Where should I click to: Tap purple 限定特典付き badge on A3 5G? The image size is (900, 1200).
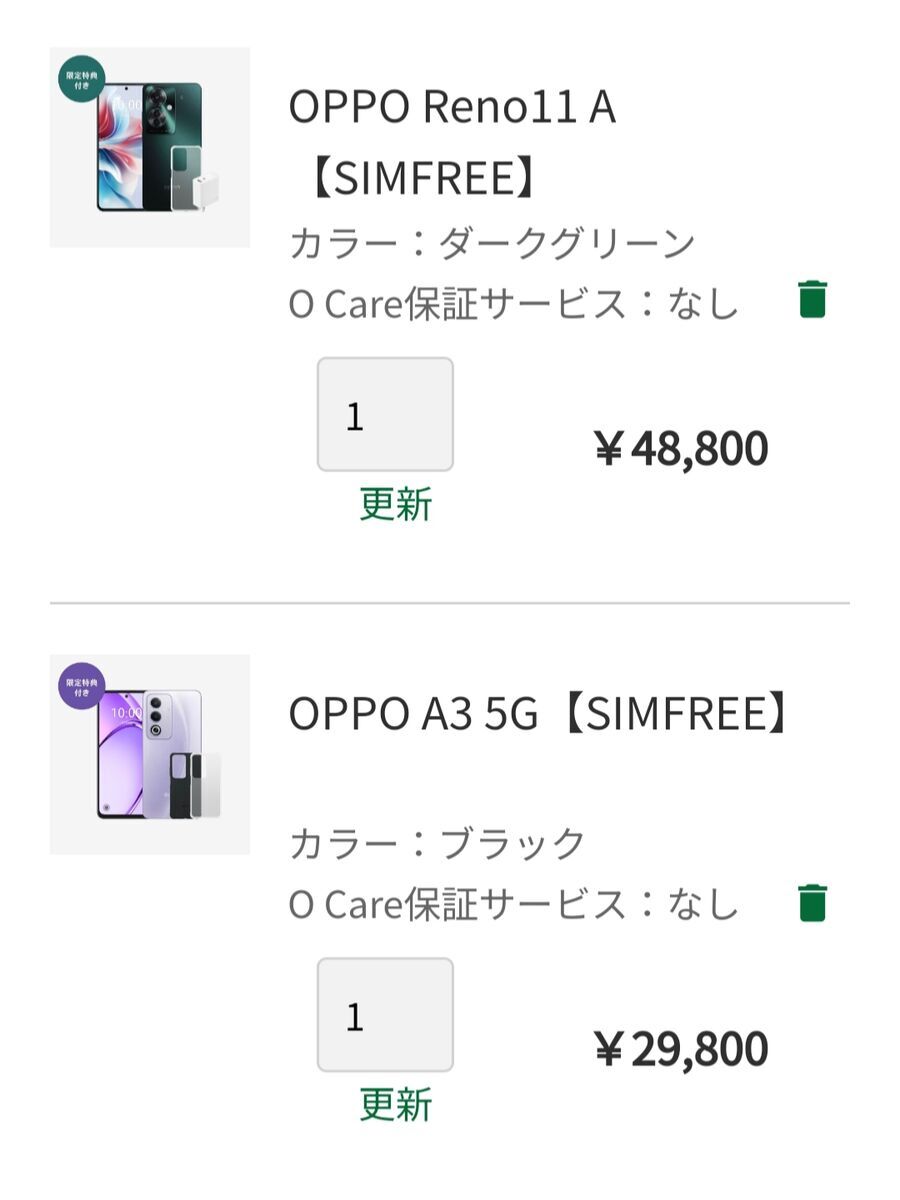tap(81, 686)
